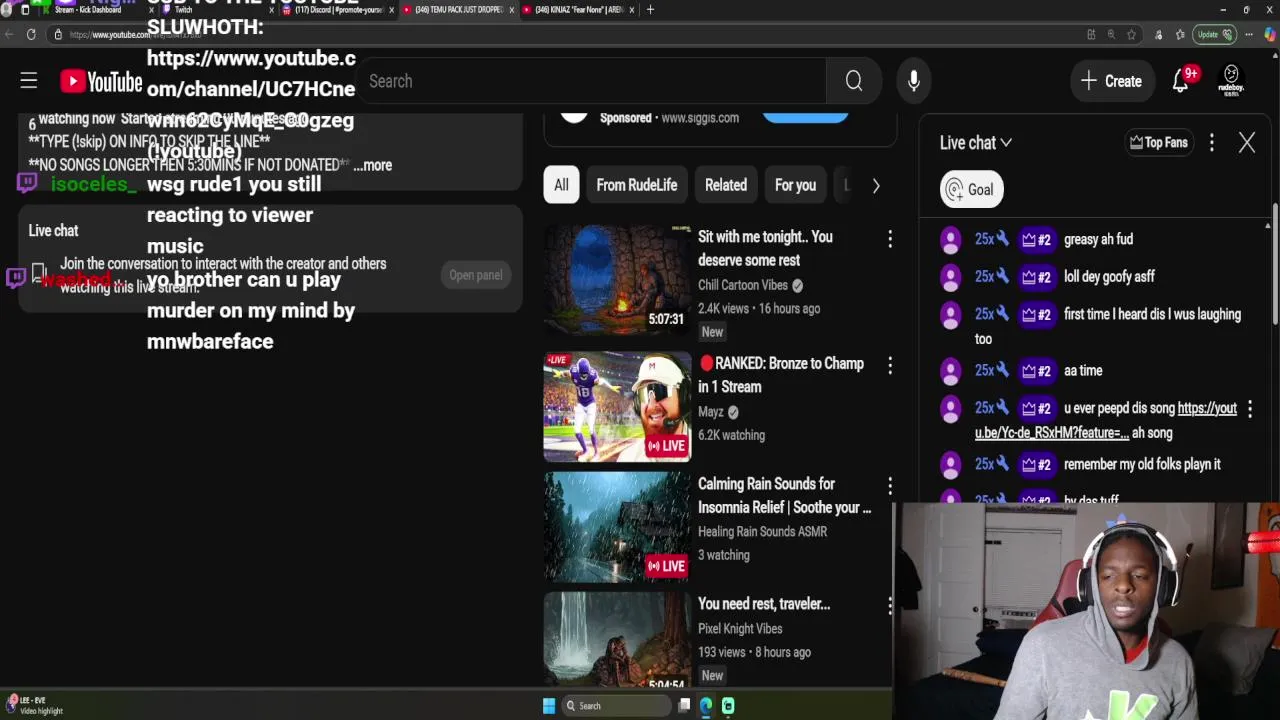The width and height of the screenshot is (1280, 720).
Task: Open the 'Calming Rain Sounds' live thumbnail
Action: tap(617, 527)
